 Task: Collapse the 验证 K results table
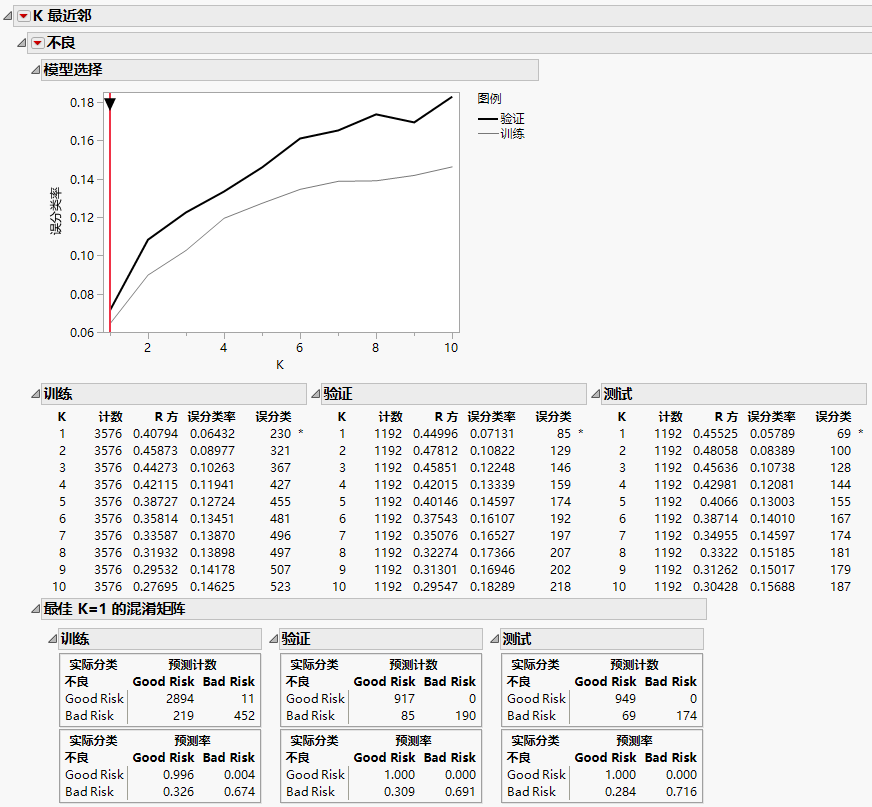click(315, 394)
